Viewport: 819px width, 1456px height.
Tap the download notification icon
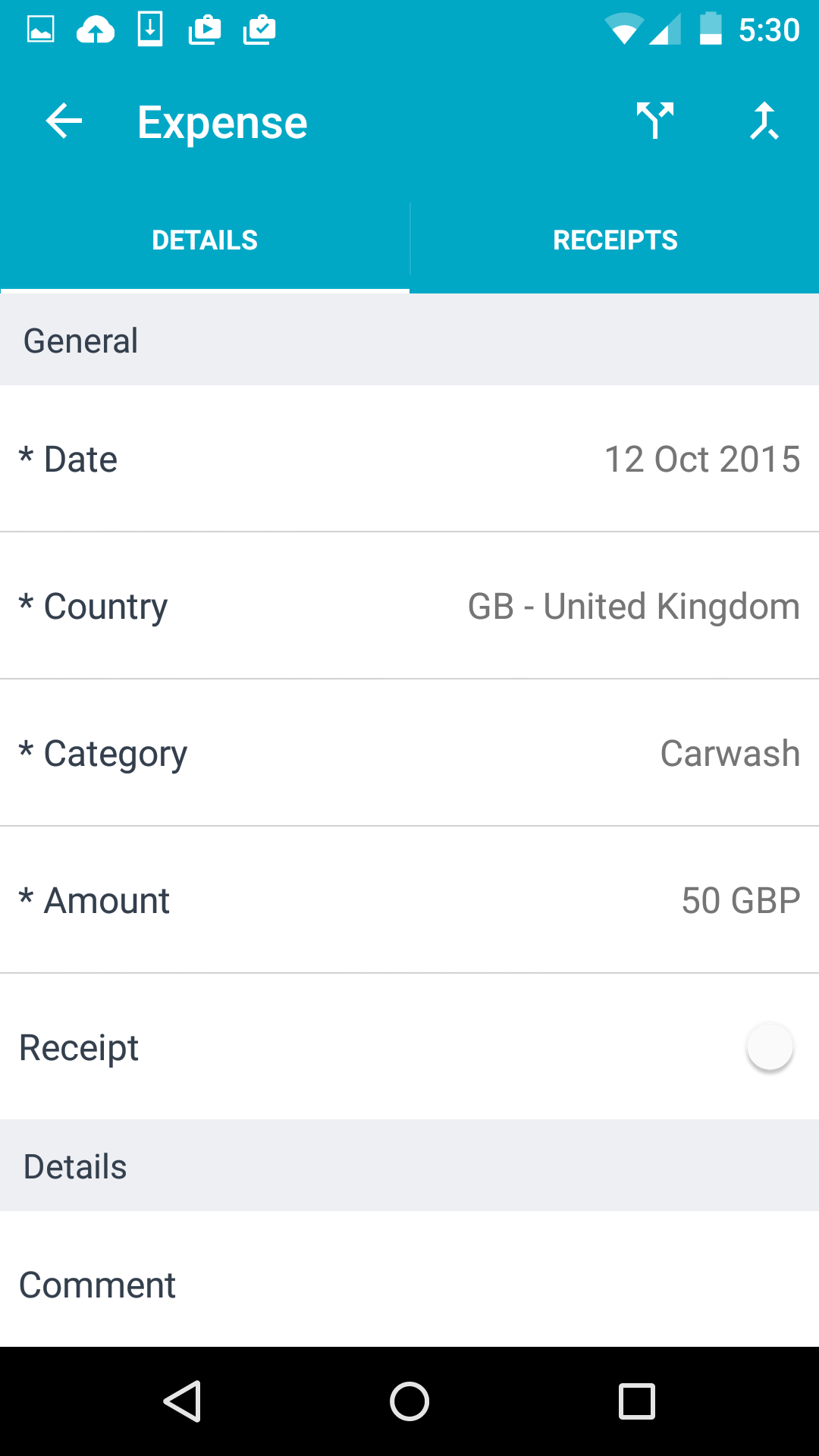[150, 30]
